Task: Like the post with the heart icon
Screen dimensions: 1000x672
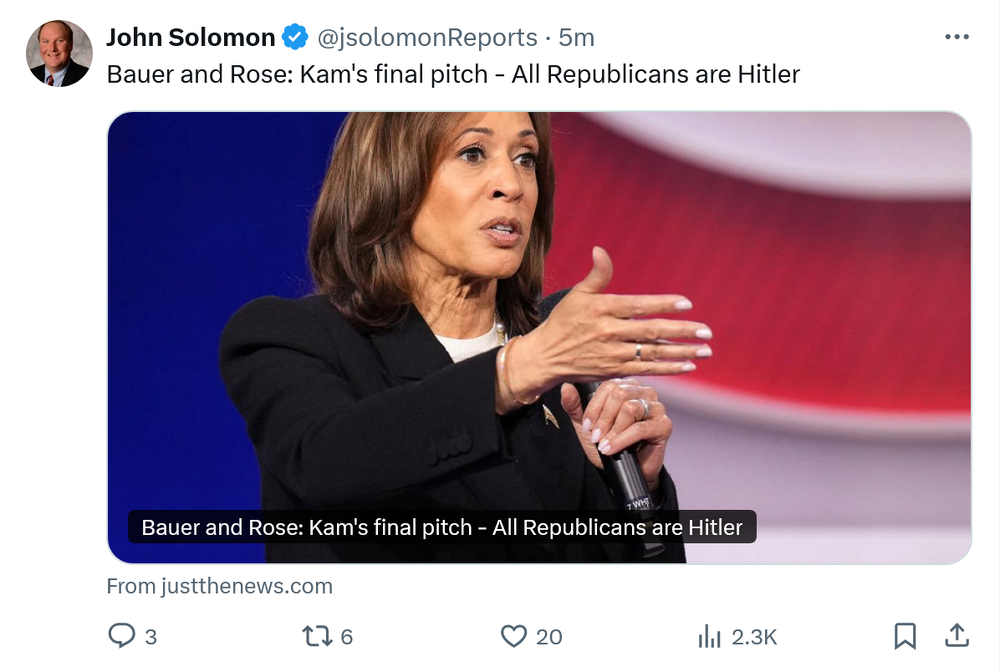Action: (513, 636)
